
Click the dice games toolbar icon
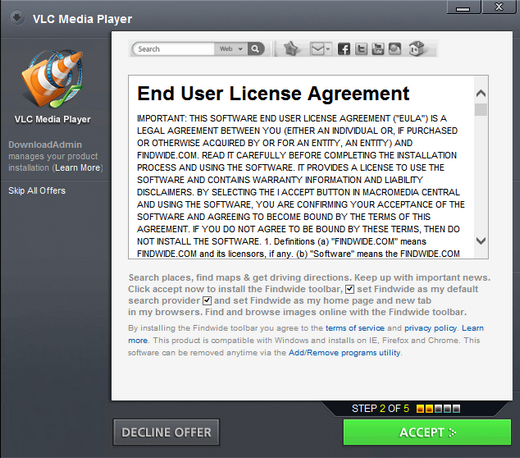416,49
